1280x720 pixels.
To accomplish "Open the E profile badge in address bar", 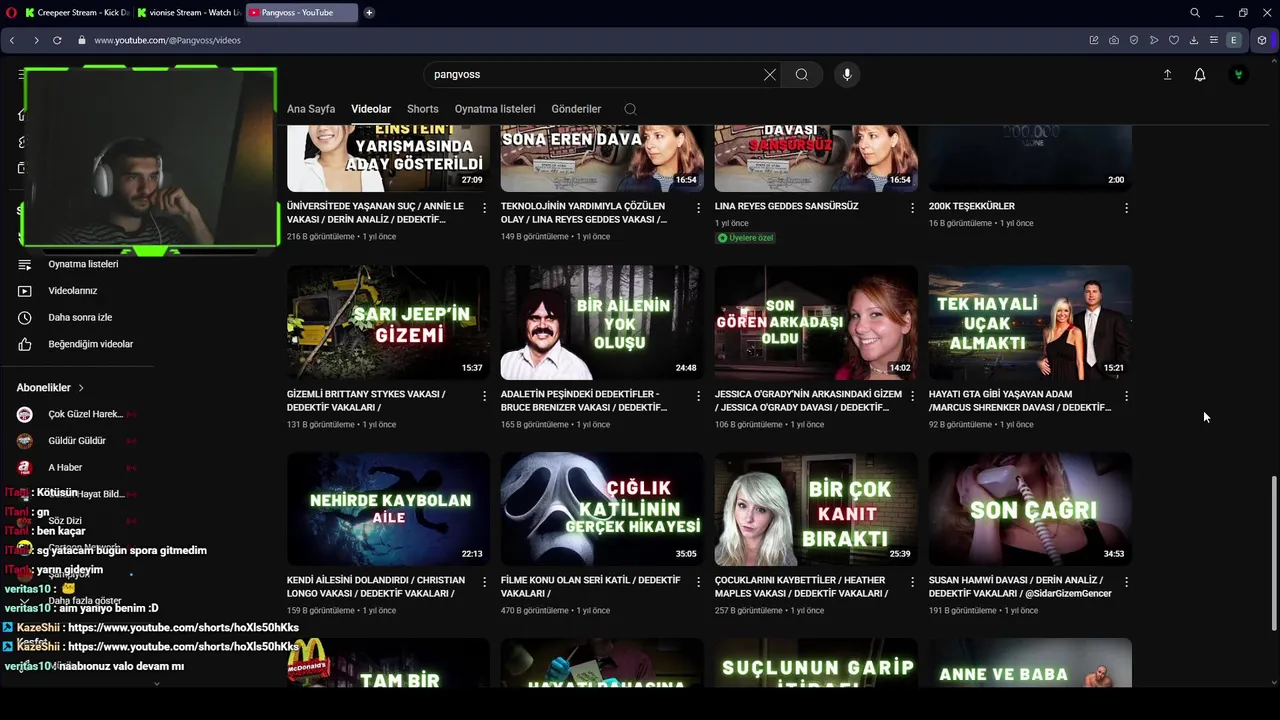I will click(1234, 40).
